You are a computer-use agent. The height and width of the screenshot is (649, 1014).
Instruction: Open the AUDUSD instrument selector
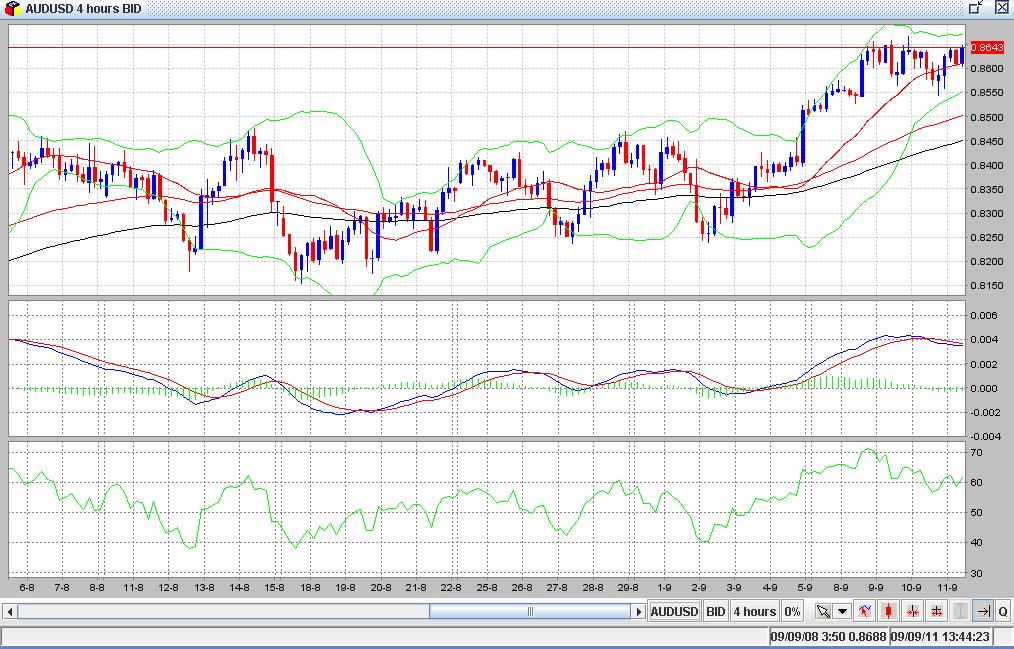point(675,611)
